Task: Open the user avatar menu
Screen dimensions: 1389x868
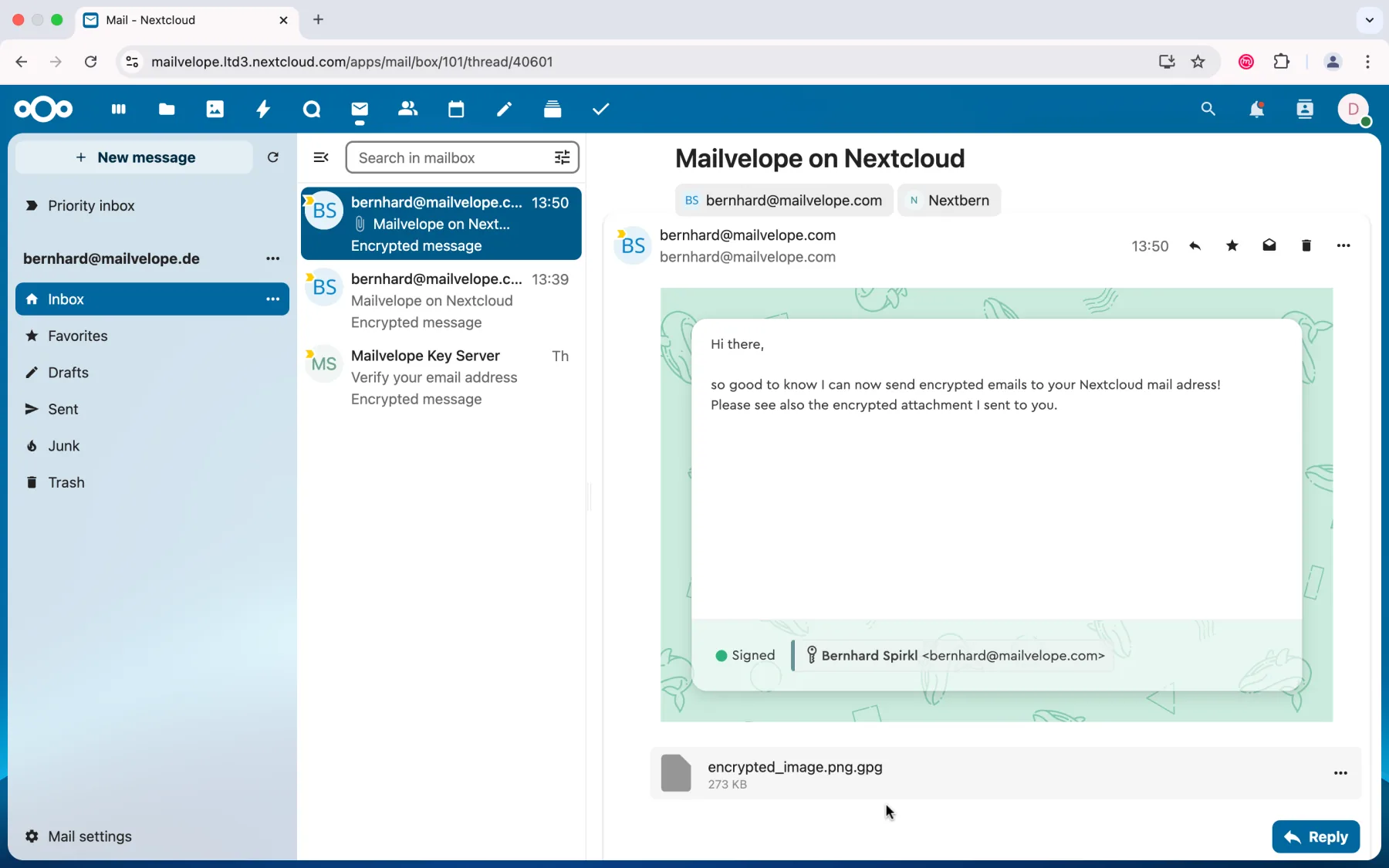Action: click(x=1354, y=110)
